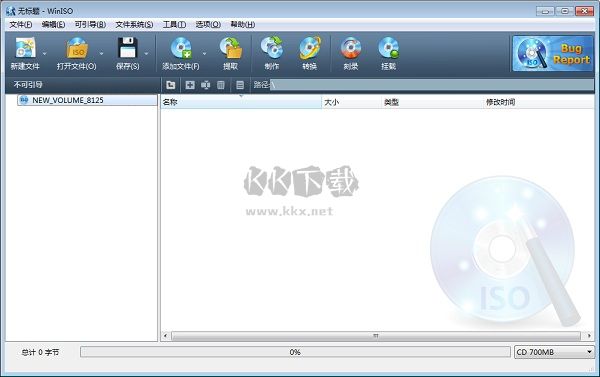Expand the 打开文件(O) dropdown arrow

(x=101, y=54)
